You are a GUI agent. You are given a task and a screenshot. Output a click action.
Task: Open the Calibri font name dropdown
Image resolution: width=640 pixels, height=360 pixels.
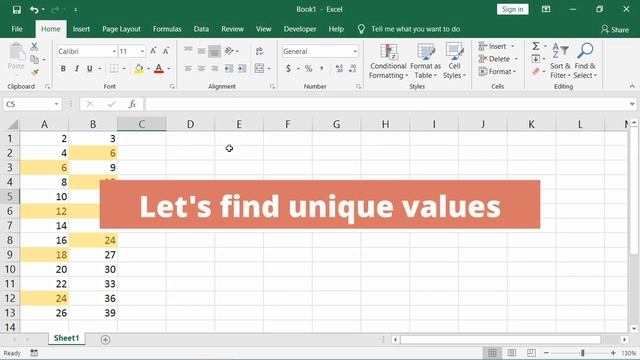(x=114, y=51)
